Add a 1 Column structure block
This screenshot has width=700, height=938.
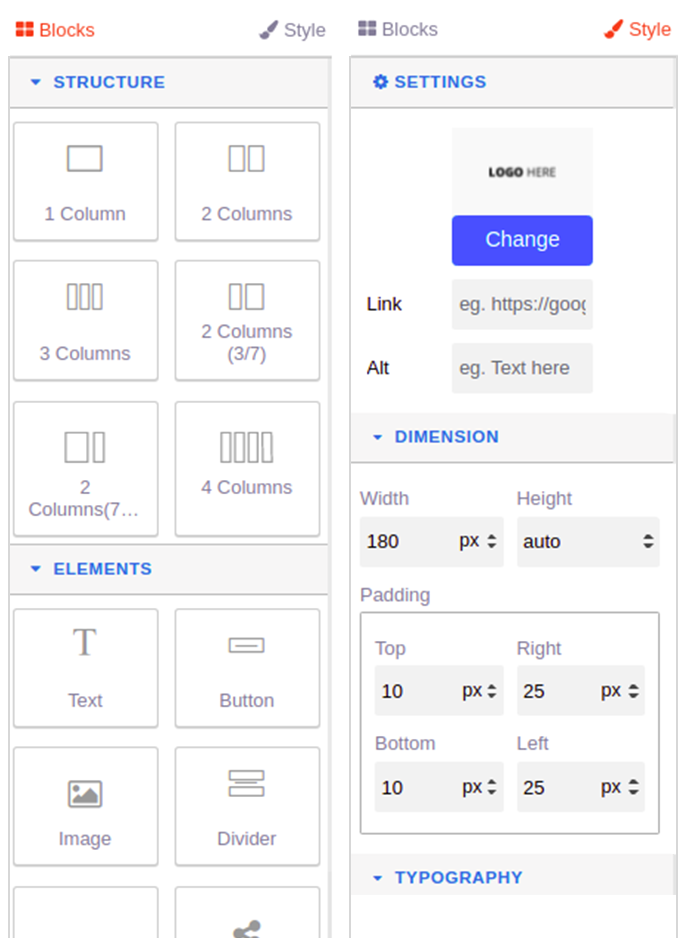click(85, 181)
